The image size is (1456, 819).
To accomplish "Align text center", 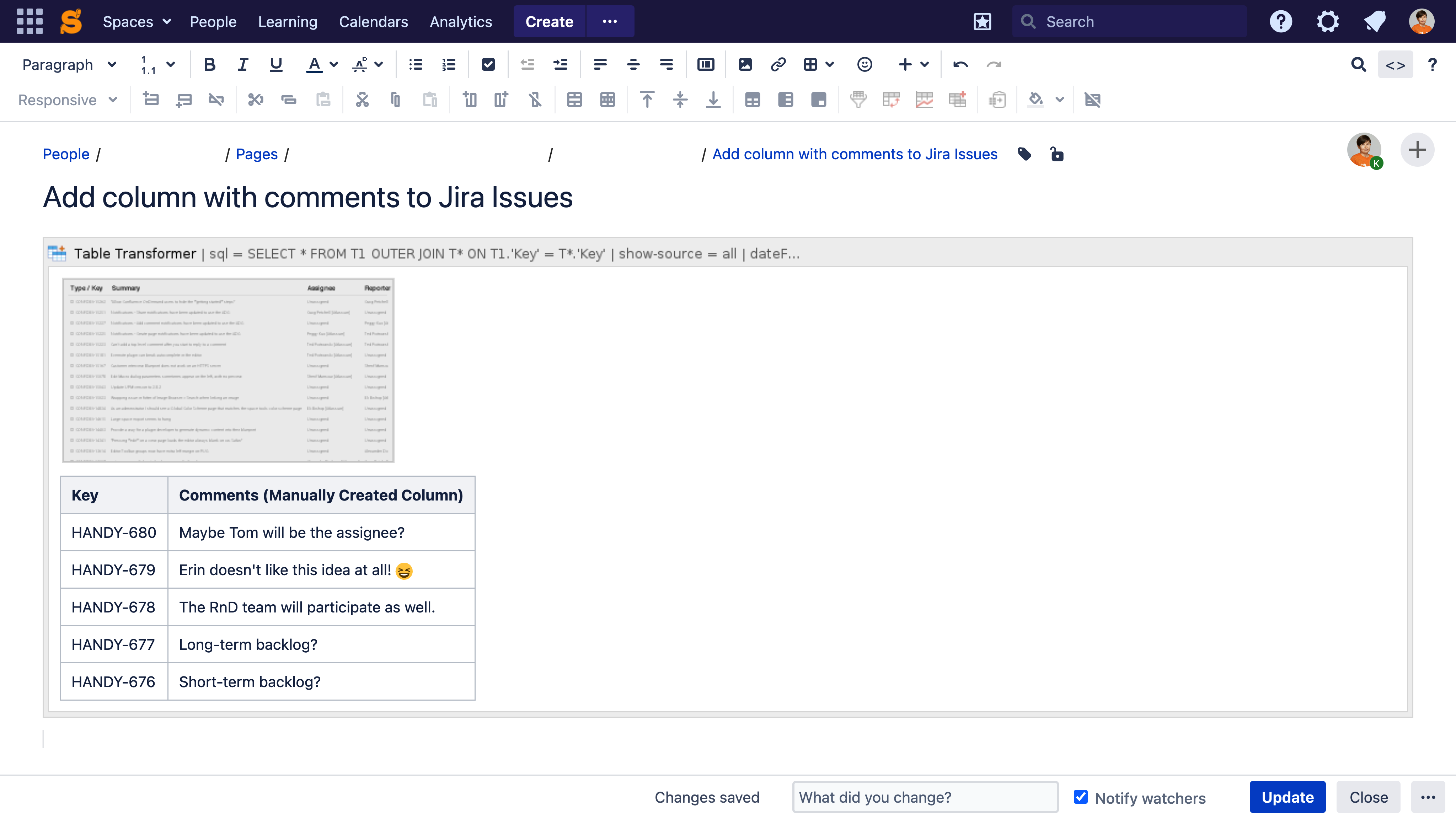I will [x=633, y=64].
